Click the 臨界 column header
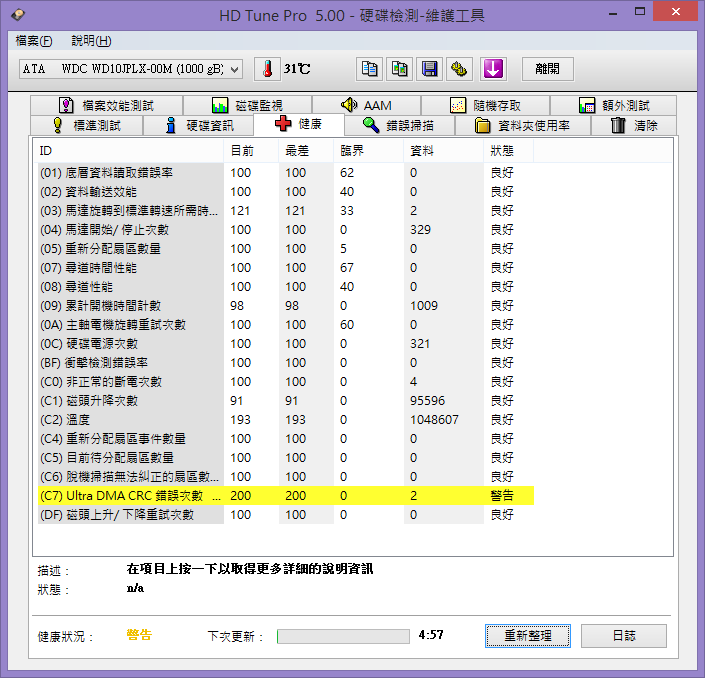The image size is (705, 678). [368, 151]
